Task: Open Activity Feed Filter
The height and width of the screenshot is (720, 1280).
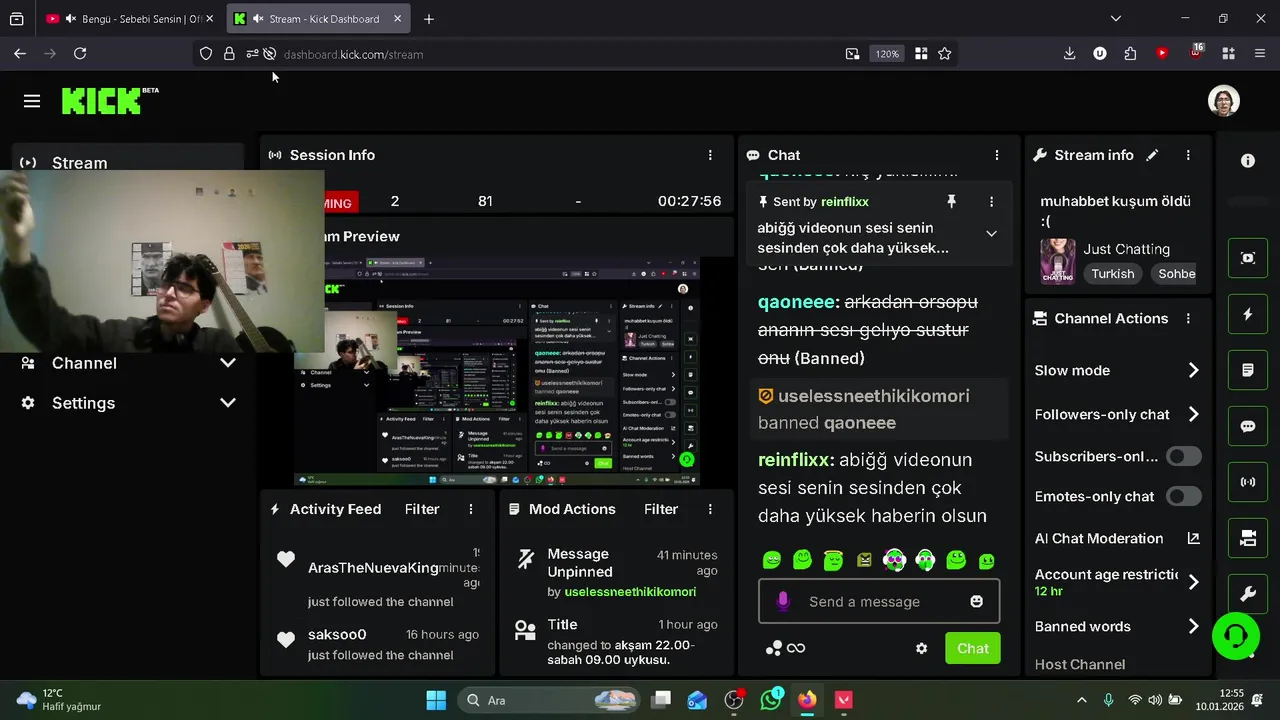Action: [x=422, y=509]
